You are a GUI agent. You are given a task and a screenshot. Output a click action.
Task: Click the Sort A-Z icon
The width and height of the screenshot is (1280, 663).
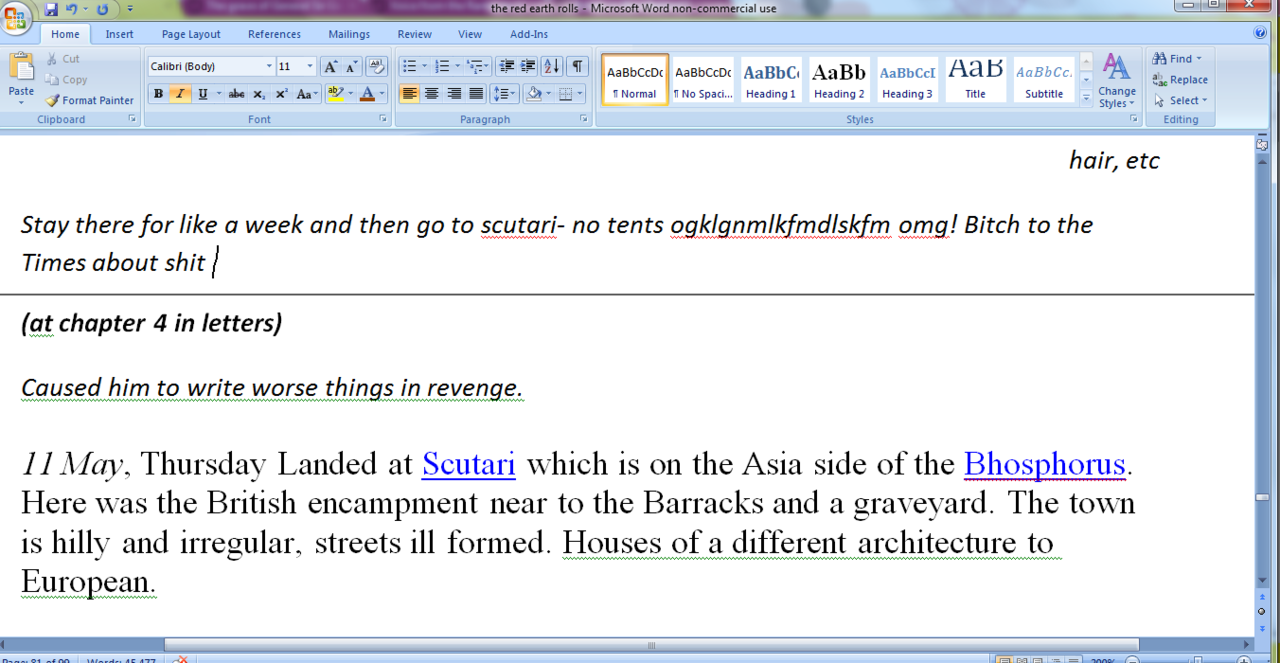551,67
